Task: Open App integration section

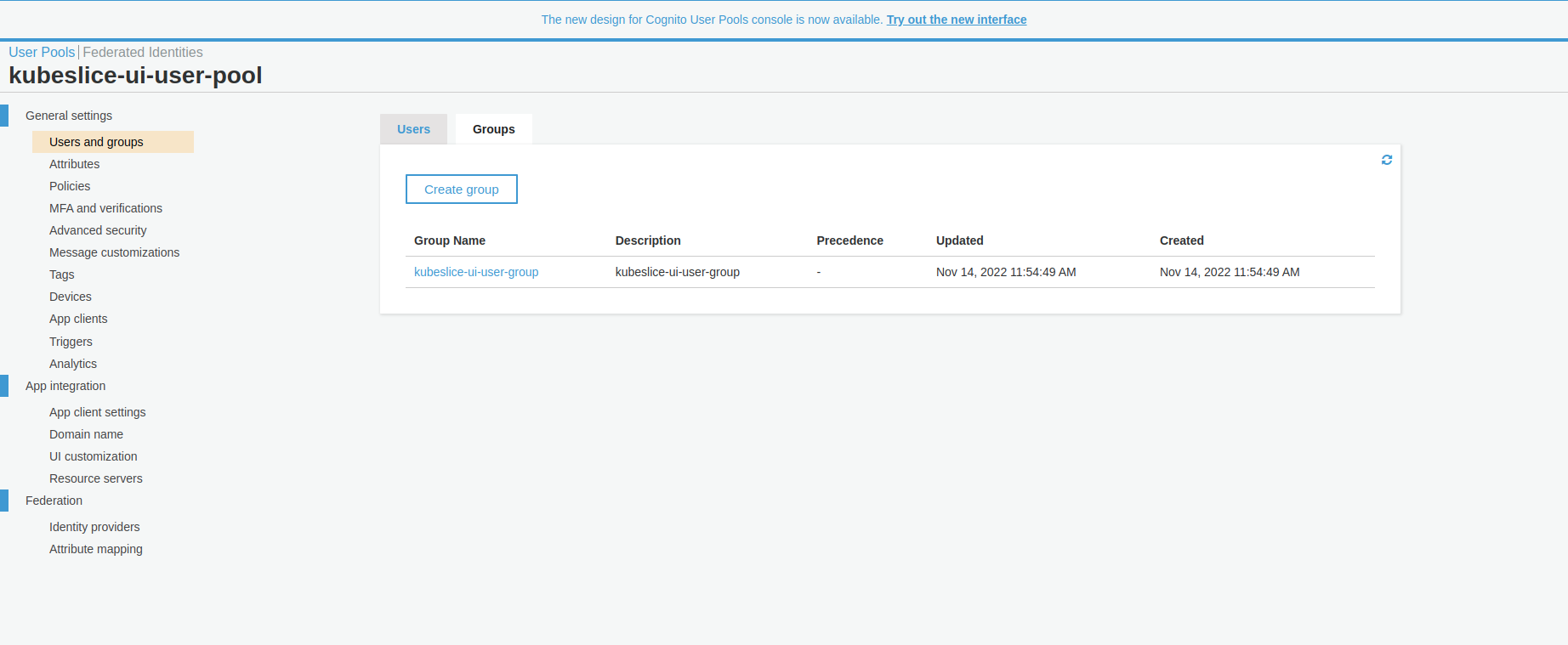Action: 65,386
